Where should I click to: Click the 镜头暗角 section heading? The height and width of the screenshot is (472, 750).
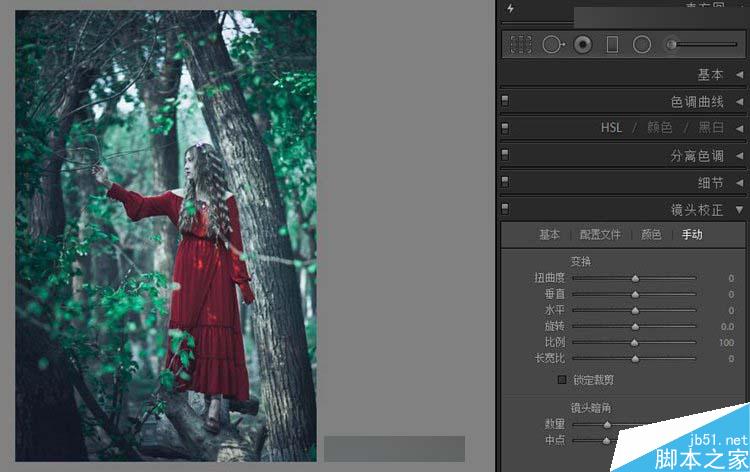pyautogui.click(x=591, y=408)
